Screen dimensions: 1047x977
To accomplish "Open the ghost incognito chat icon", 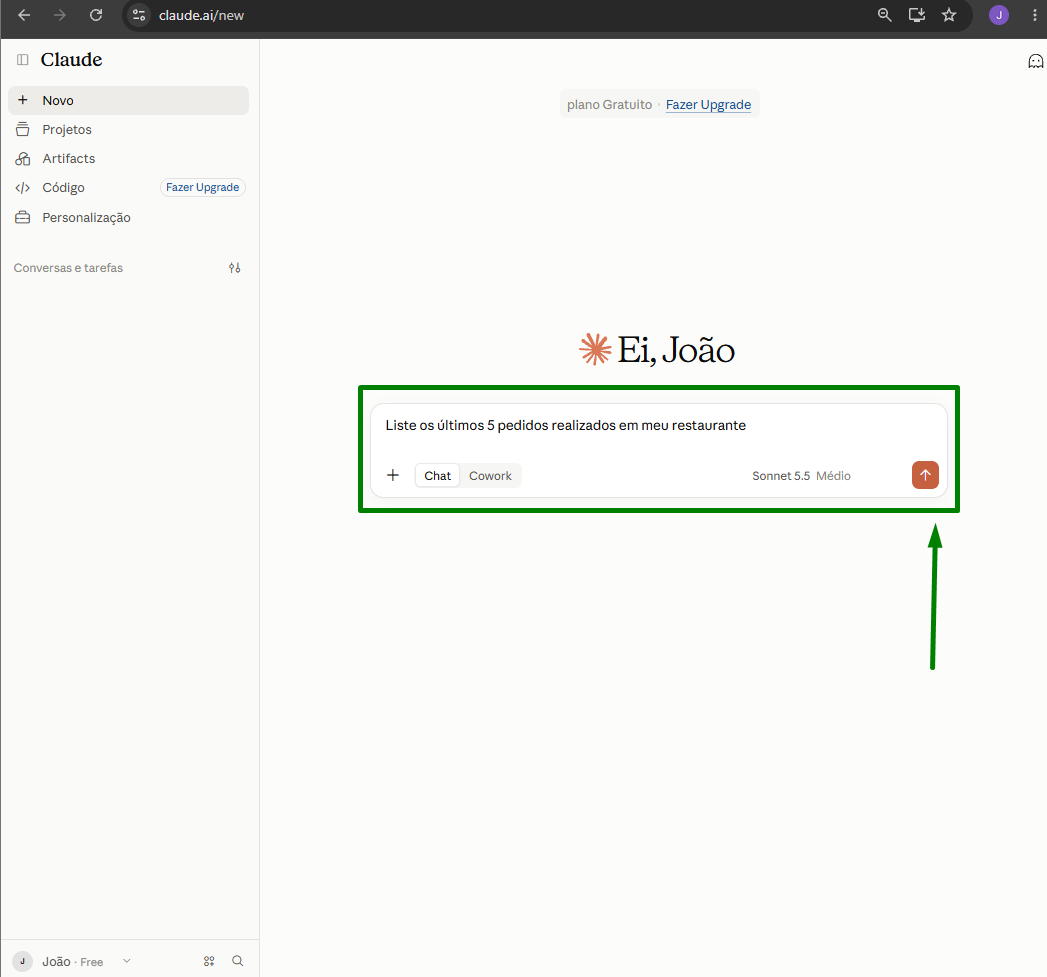I will pyautogui.click(x=1035, y=61).
